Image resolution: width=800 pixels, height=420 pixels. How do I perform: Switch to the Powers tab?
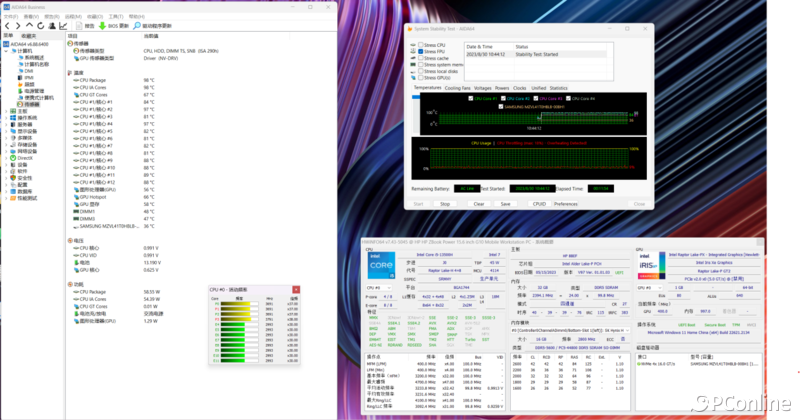[502, 88]
